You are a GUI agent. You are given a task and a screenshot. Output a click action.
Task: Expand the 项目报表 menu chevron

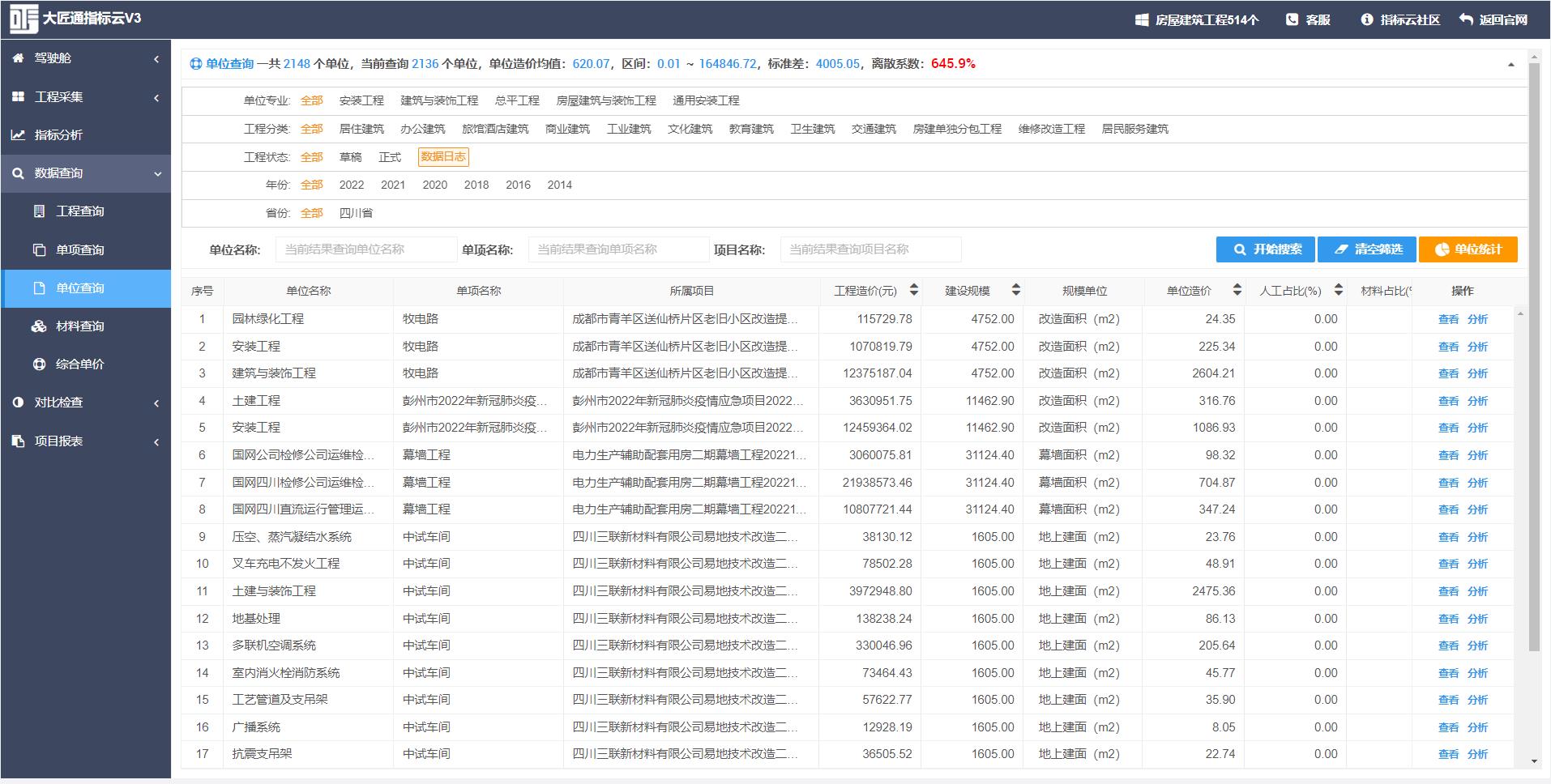pyautogui.click(x=156, y=441)
